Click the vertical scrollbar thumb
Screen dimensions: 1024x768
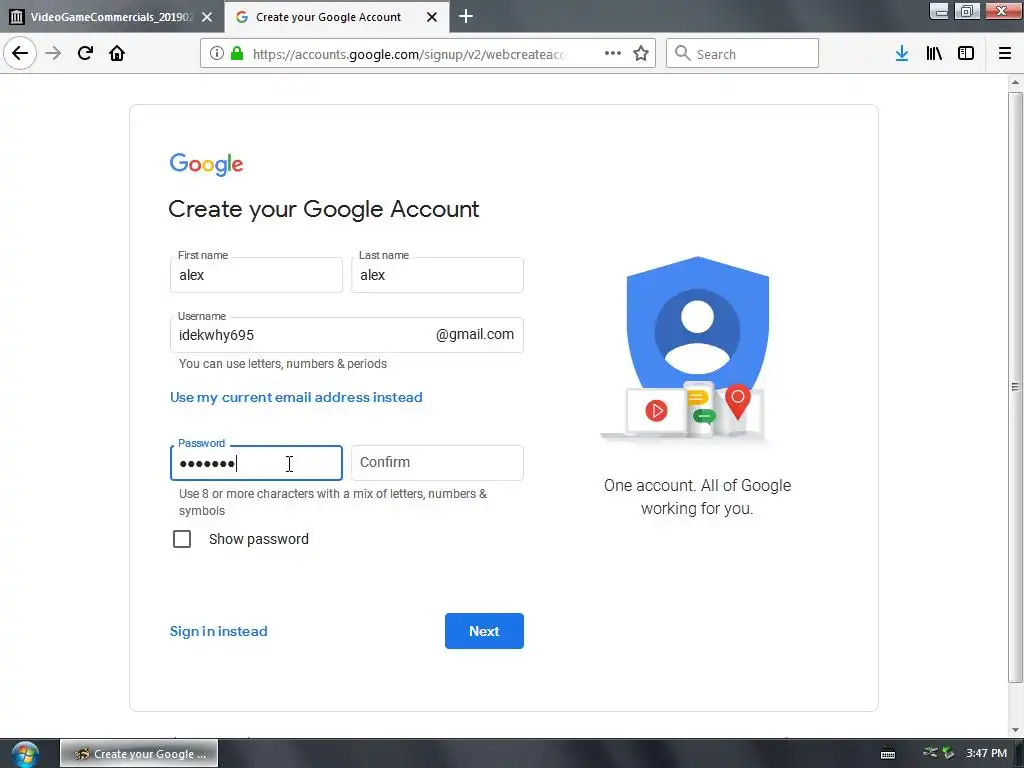coord(1015,387)
